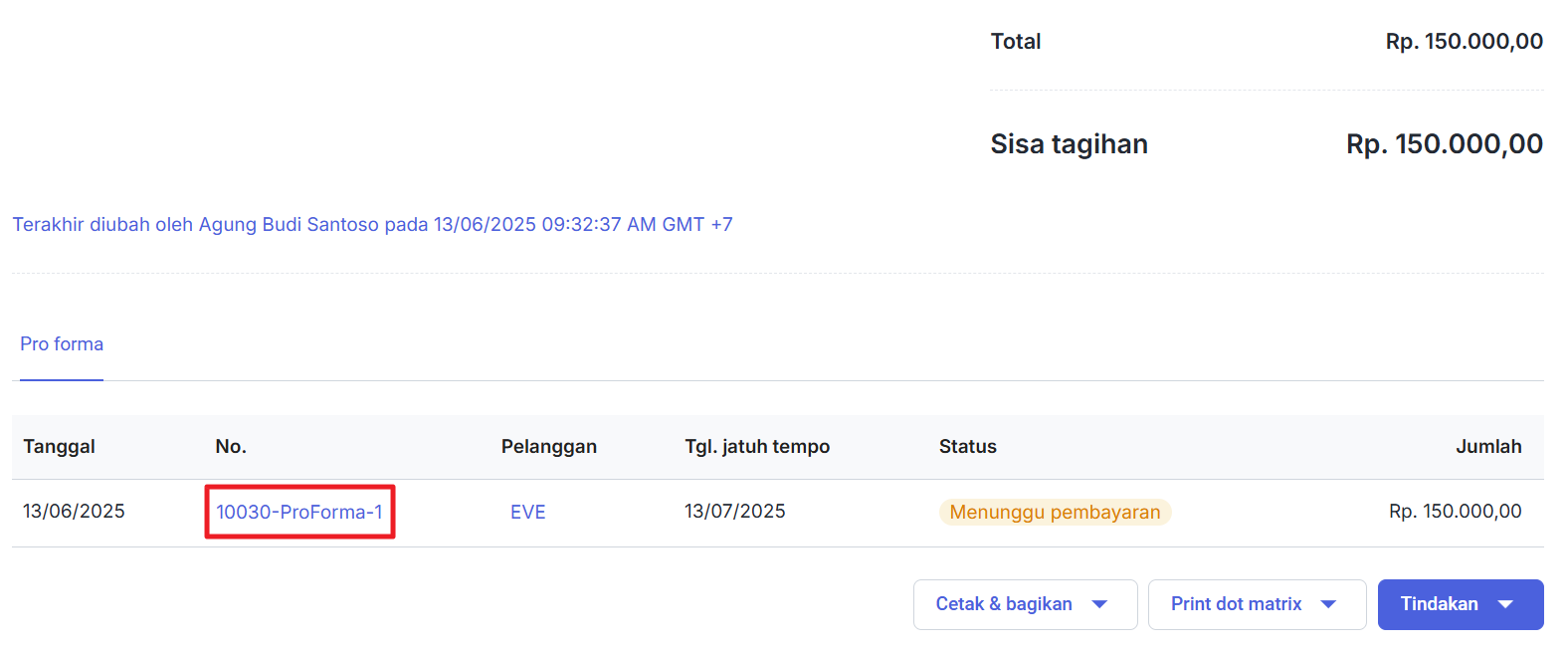Open invoice 10030-ProForma-1 link
Viewport: 1568px width, 652px height.
point(299,513)
